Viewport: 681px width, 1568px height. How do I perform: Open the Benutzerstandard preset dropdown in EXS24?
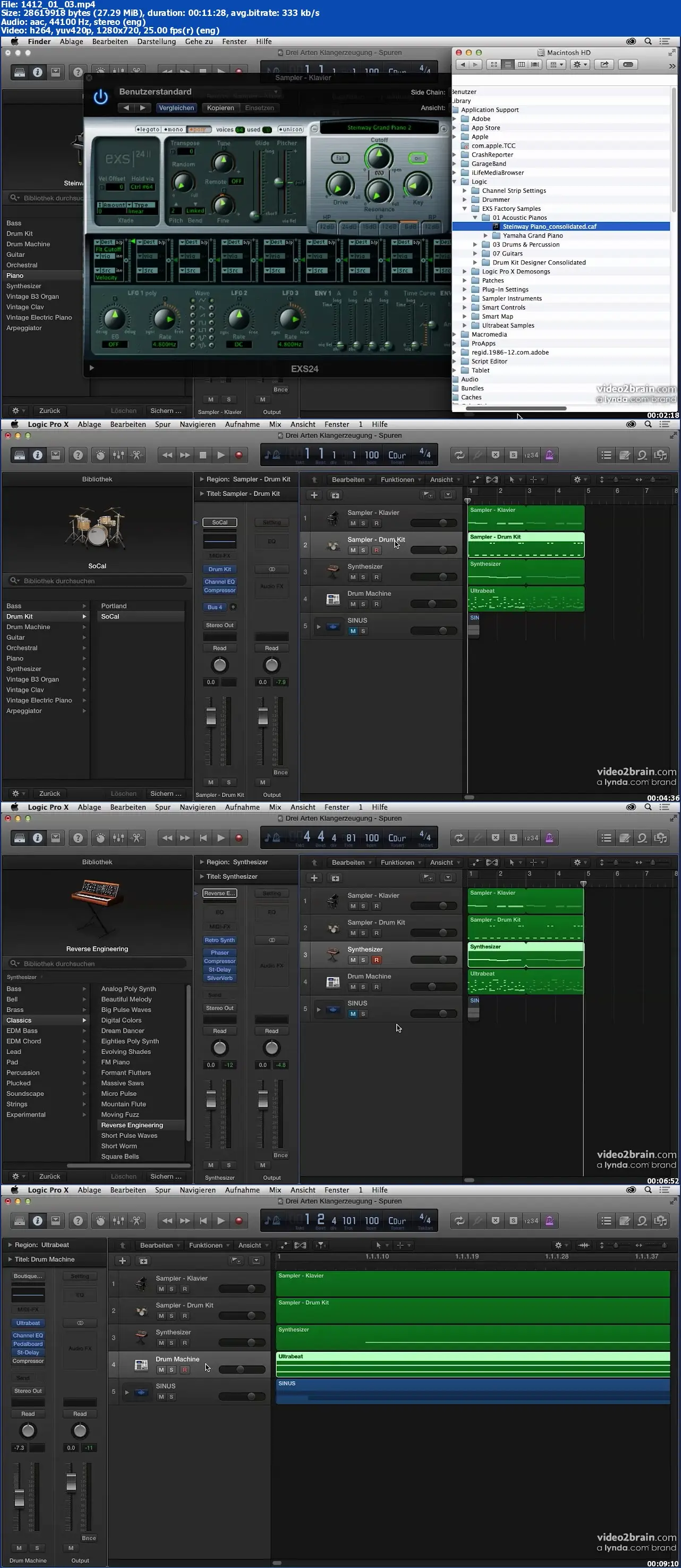pos(198,92)
